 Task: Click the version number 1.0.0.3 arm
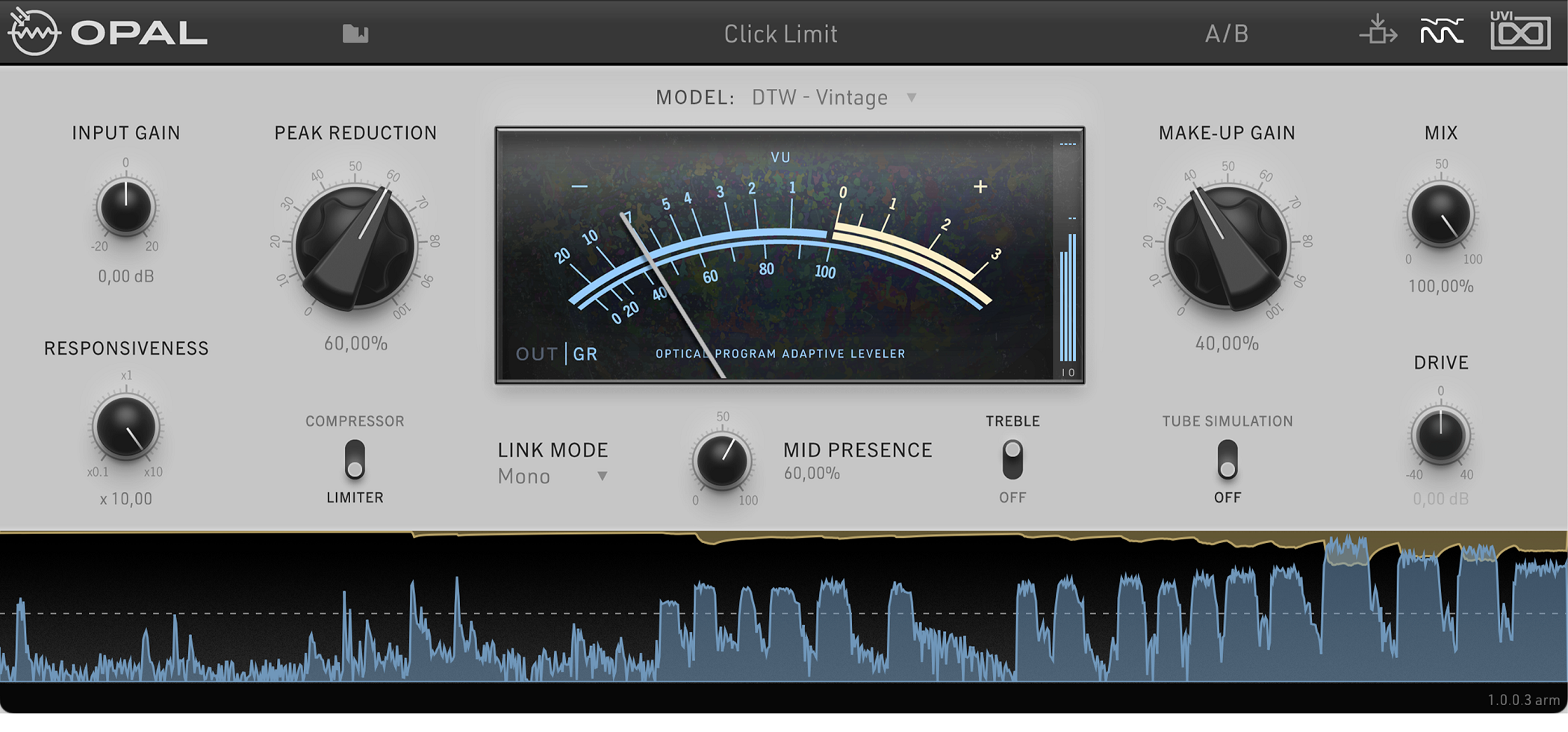1524,700
